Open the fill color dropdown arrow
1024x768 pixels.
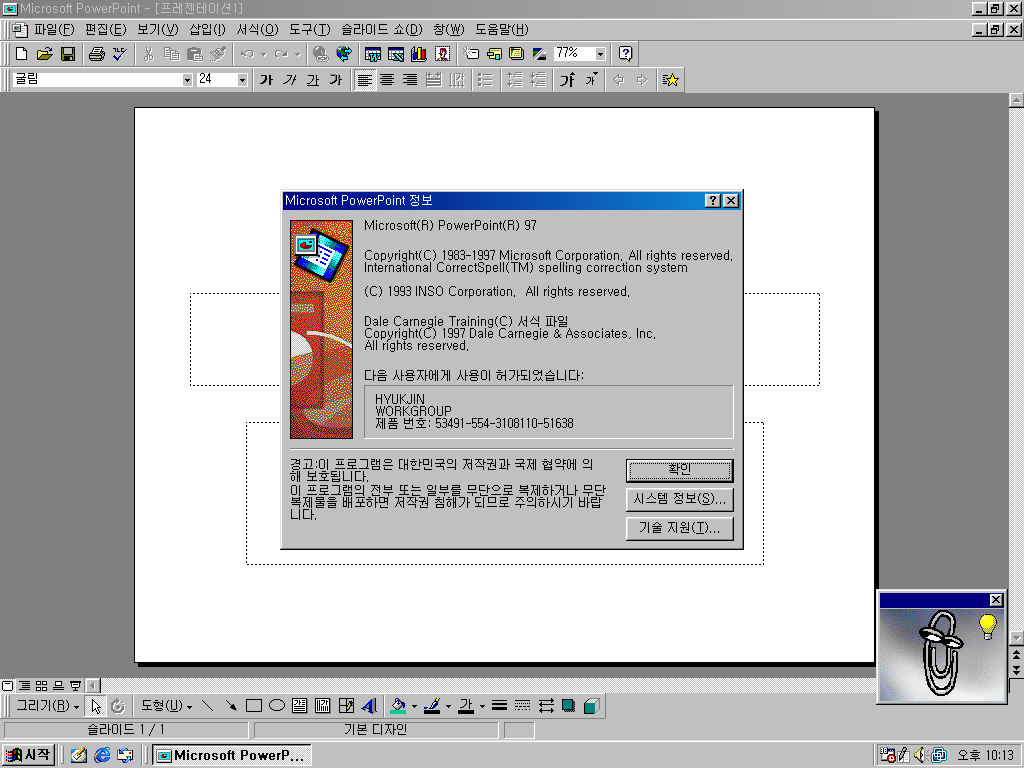(414, 706)
